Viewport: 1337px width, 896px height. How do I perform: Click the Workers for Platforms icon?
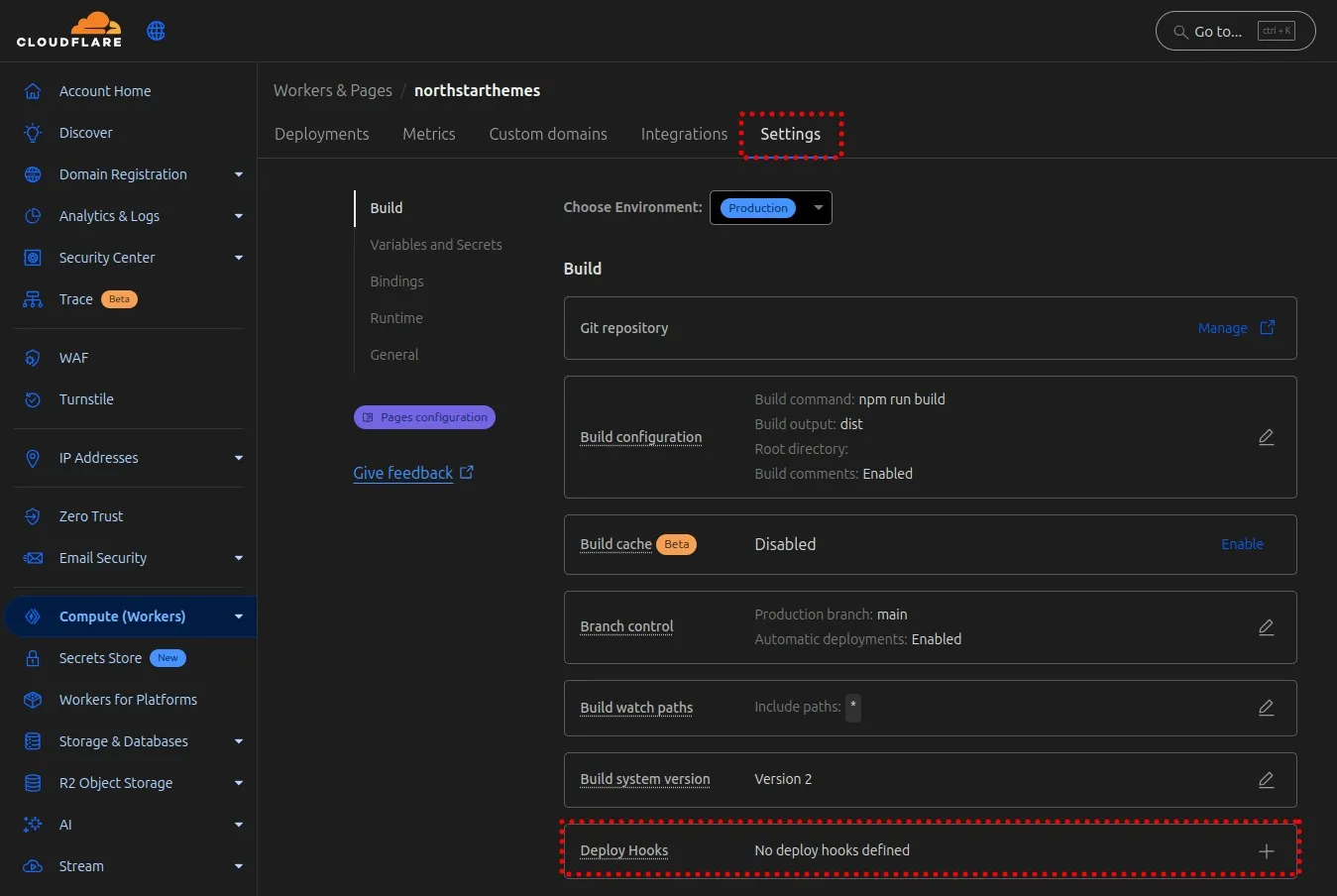pyautogui.click(x=33, y=700)
